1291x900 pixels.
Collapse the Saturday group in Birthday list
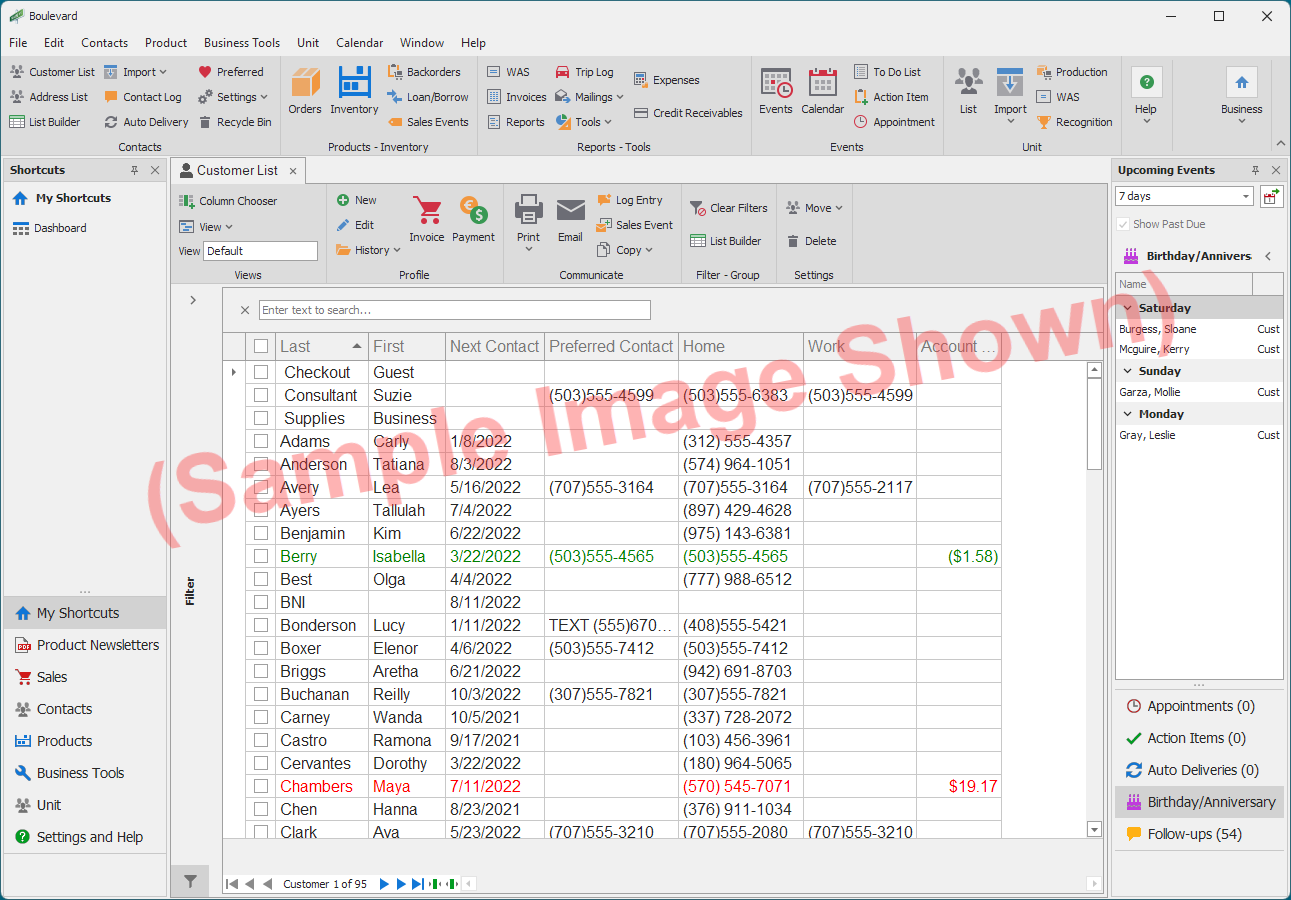click(x=1127, y=307)
